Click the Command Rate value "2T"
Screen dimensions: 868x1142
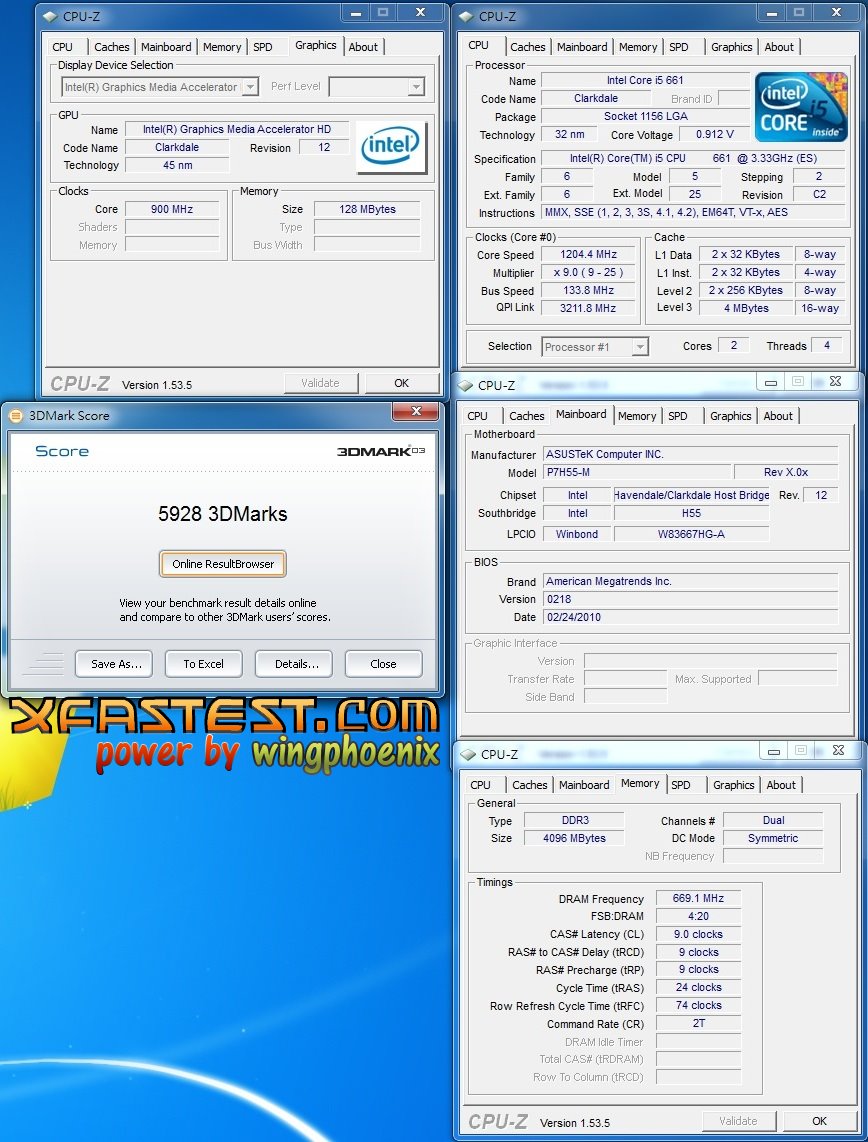point(698,1023)
